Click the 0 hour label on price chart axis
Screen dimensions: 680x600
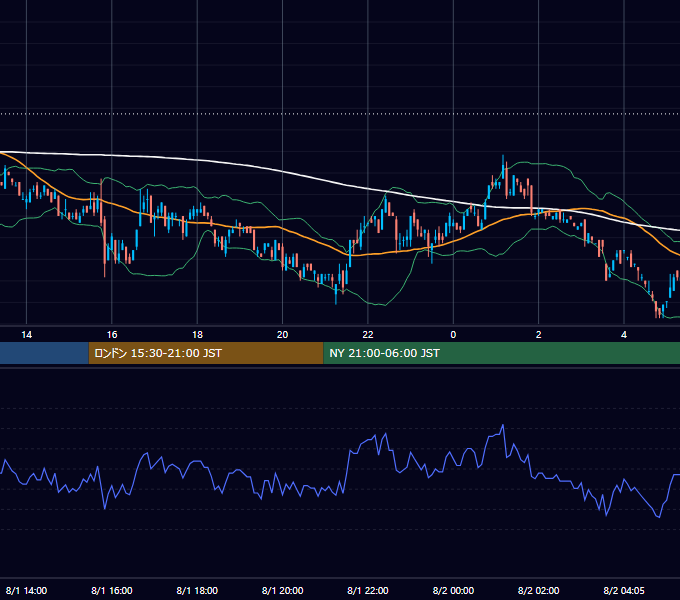tap(453, 335)
